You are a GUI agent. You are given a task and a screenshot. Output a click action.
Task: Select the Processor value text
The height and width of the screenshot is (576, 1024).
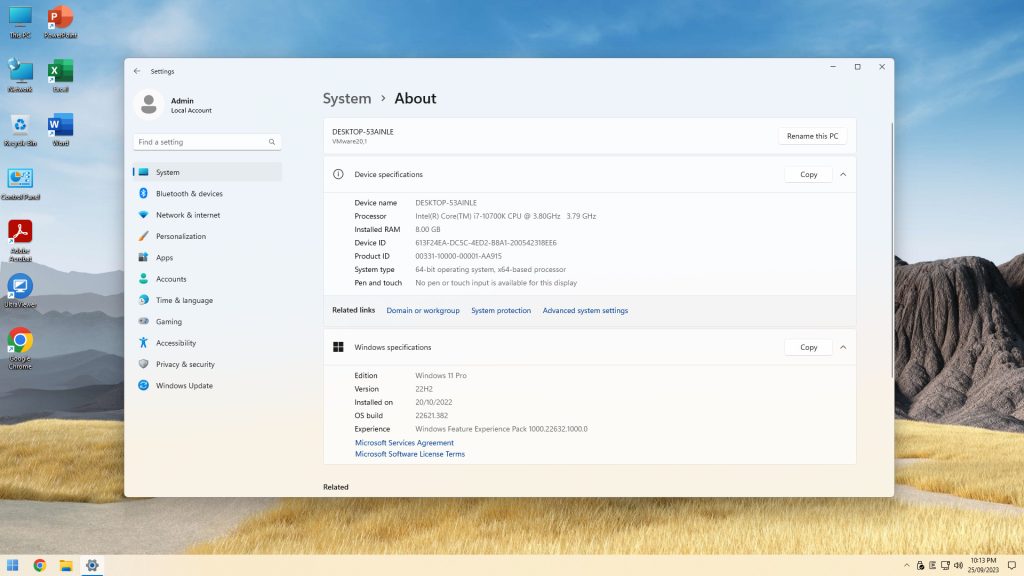coord(505,216)
